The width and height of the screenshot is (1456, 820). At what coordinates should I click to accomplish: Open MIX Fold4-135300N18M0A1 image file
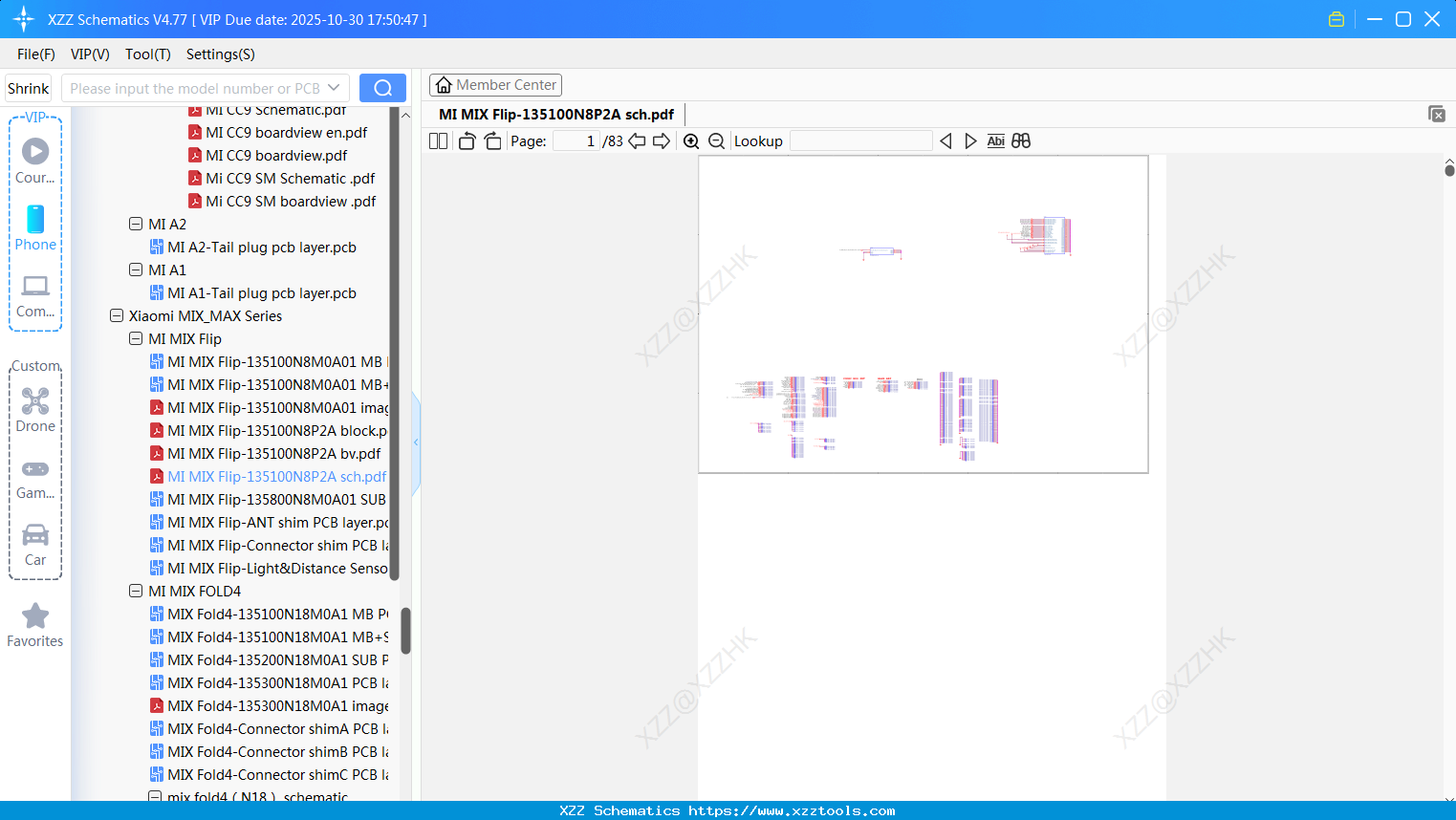(x=269, y=705)
